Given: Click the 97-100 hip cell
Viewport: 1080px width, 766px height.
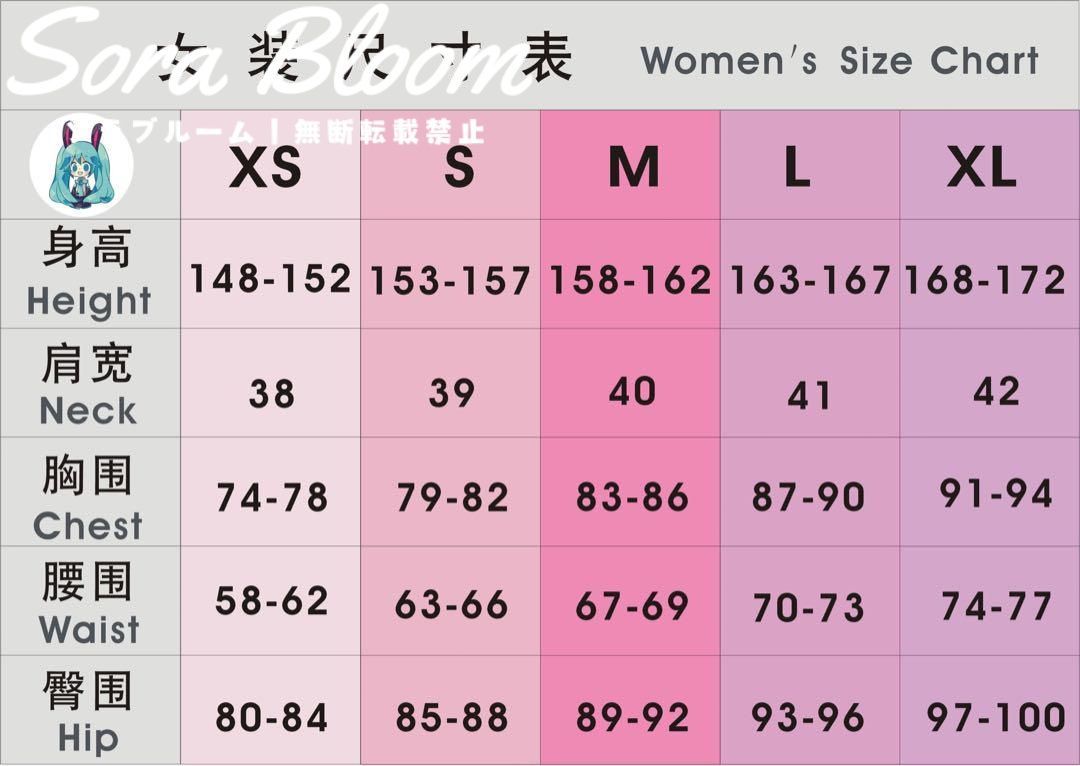Looking at the screenshot, I should point(990,710).
